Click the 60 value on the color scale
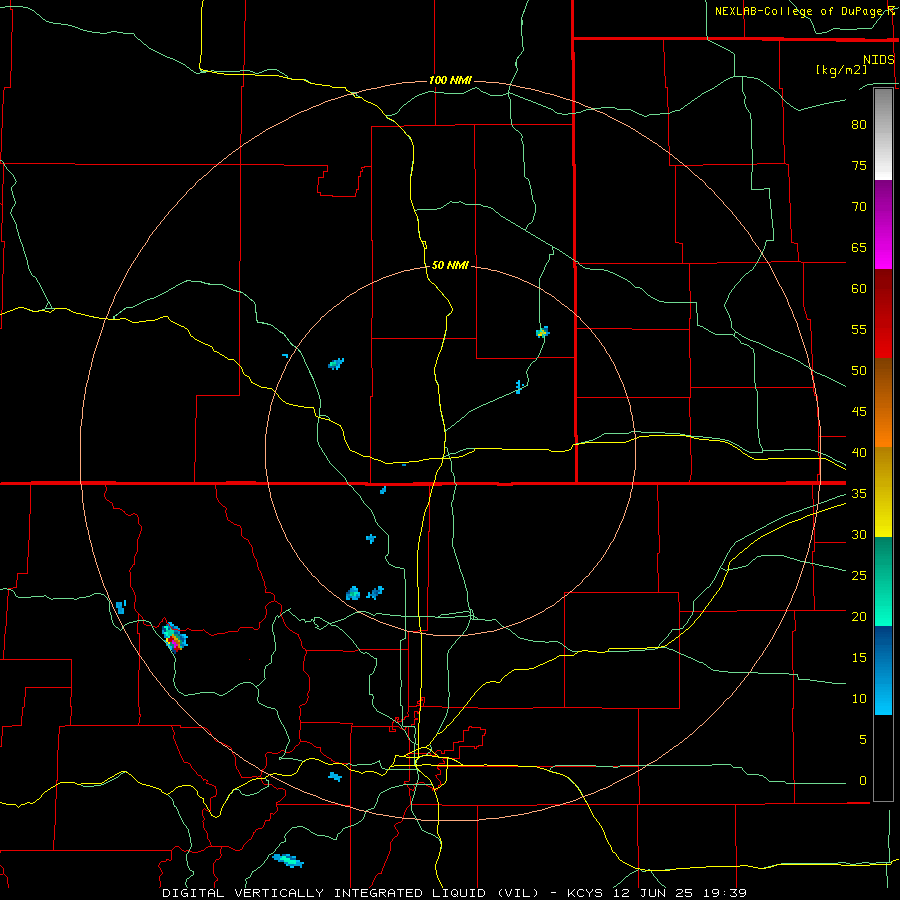900x900 pixels. (859, 289)
